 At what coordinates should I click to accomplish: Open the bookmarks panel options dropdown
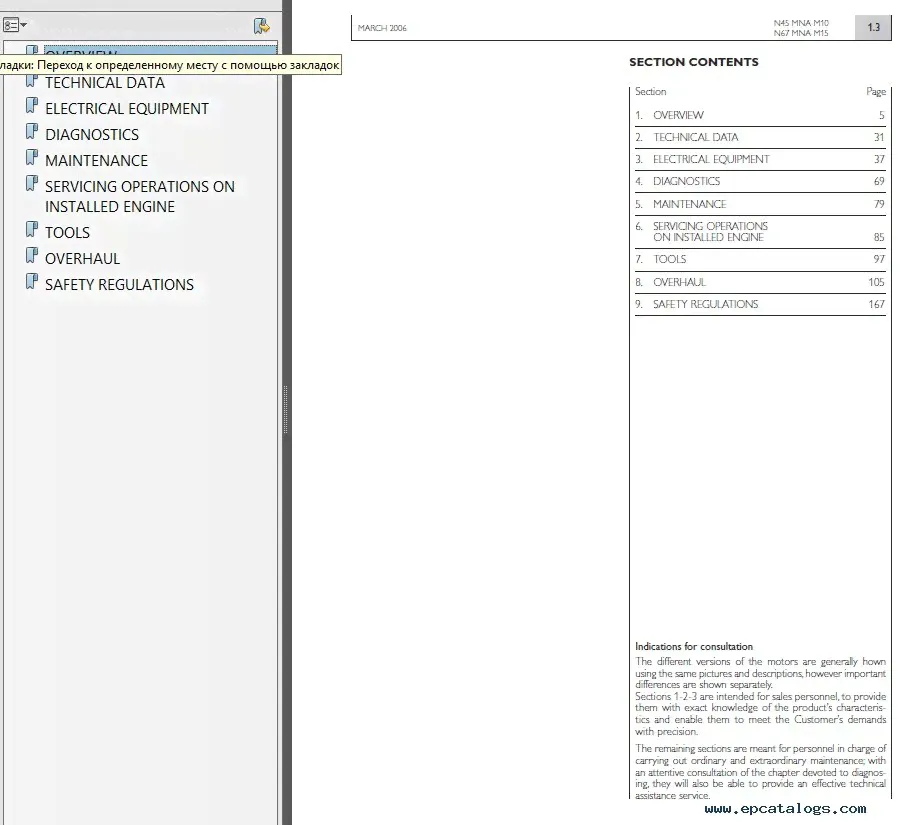[15, 25]
